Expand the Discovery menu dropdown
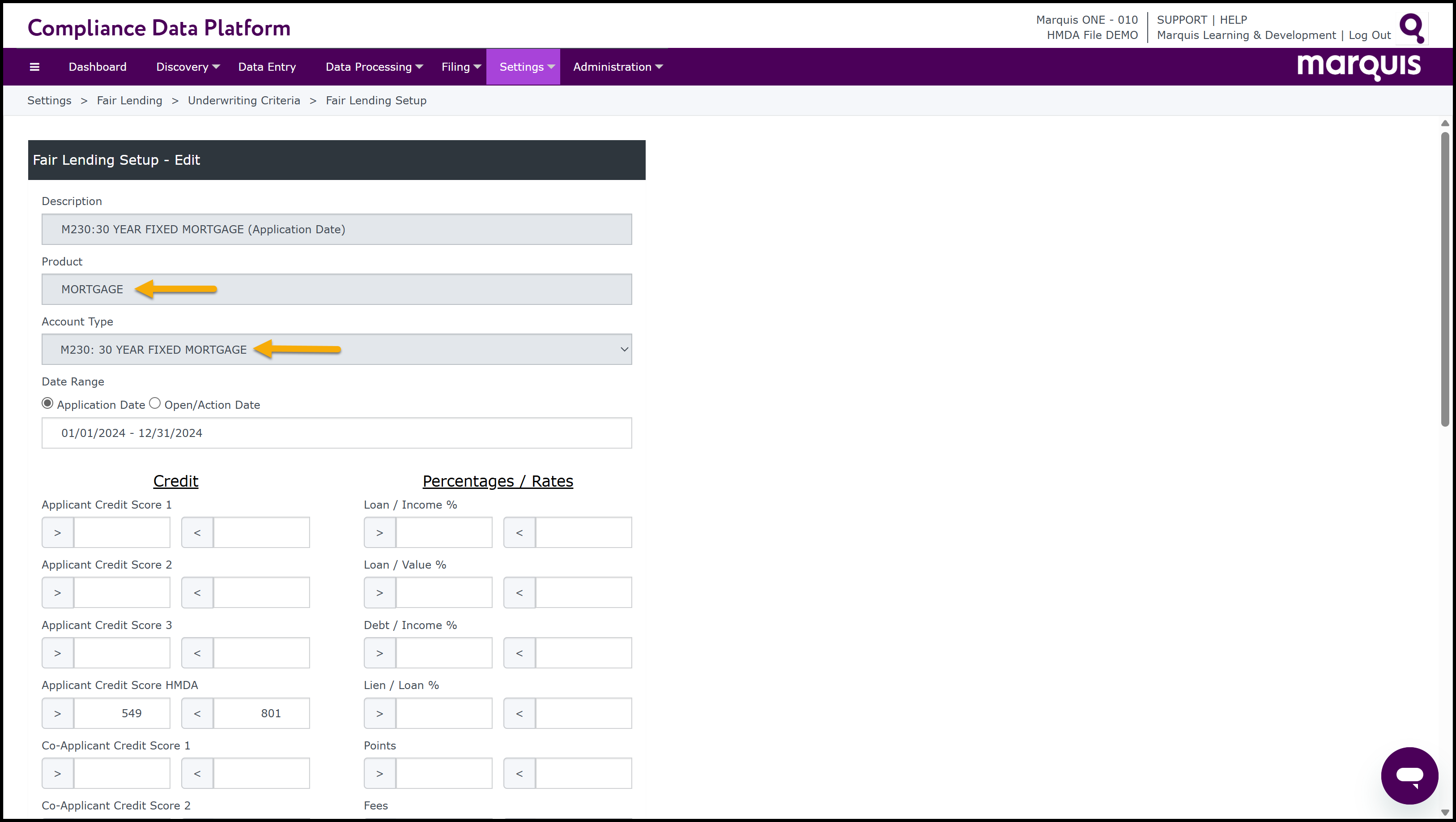Viewport: 1456px width, 822px height. coord(187,67)
